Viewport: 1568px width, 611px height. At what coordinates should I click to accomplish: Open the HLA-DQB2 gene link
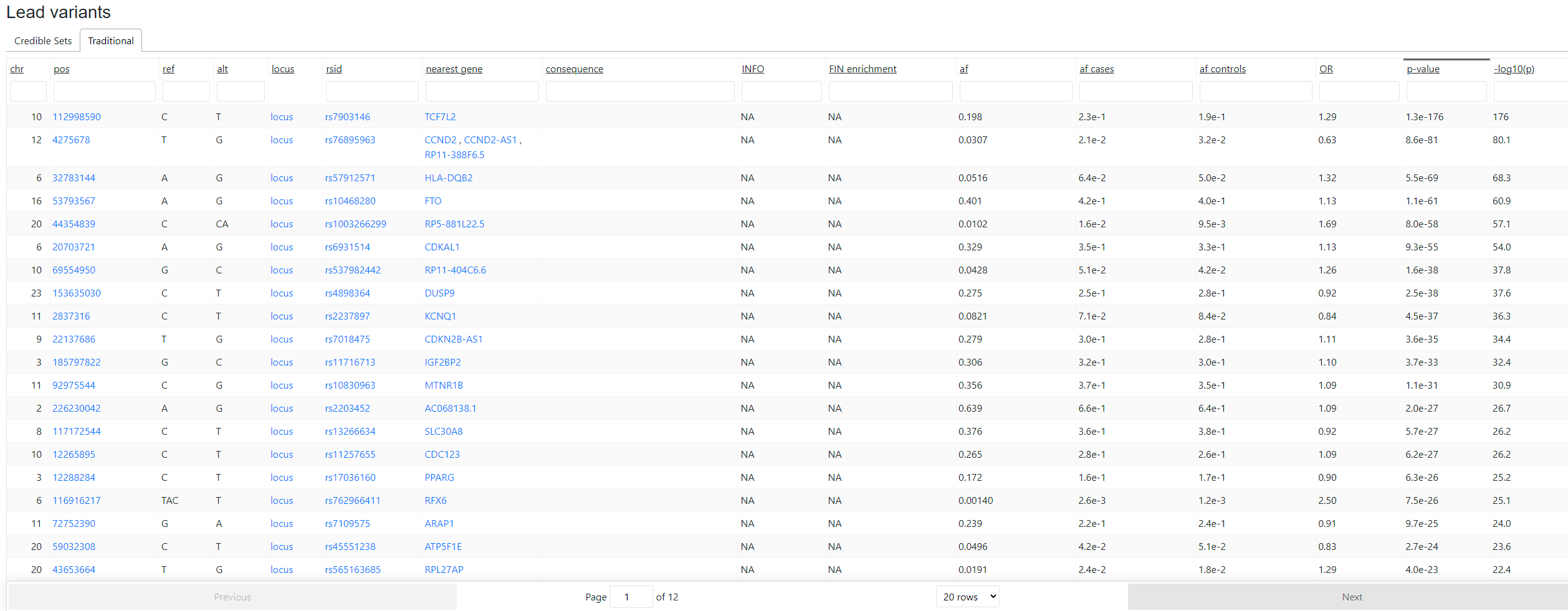(x=448, y=178)
